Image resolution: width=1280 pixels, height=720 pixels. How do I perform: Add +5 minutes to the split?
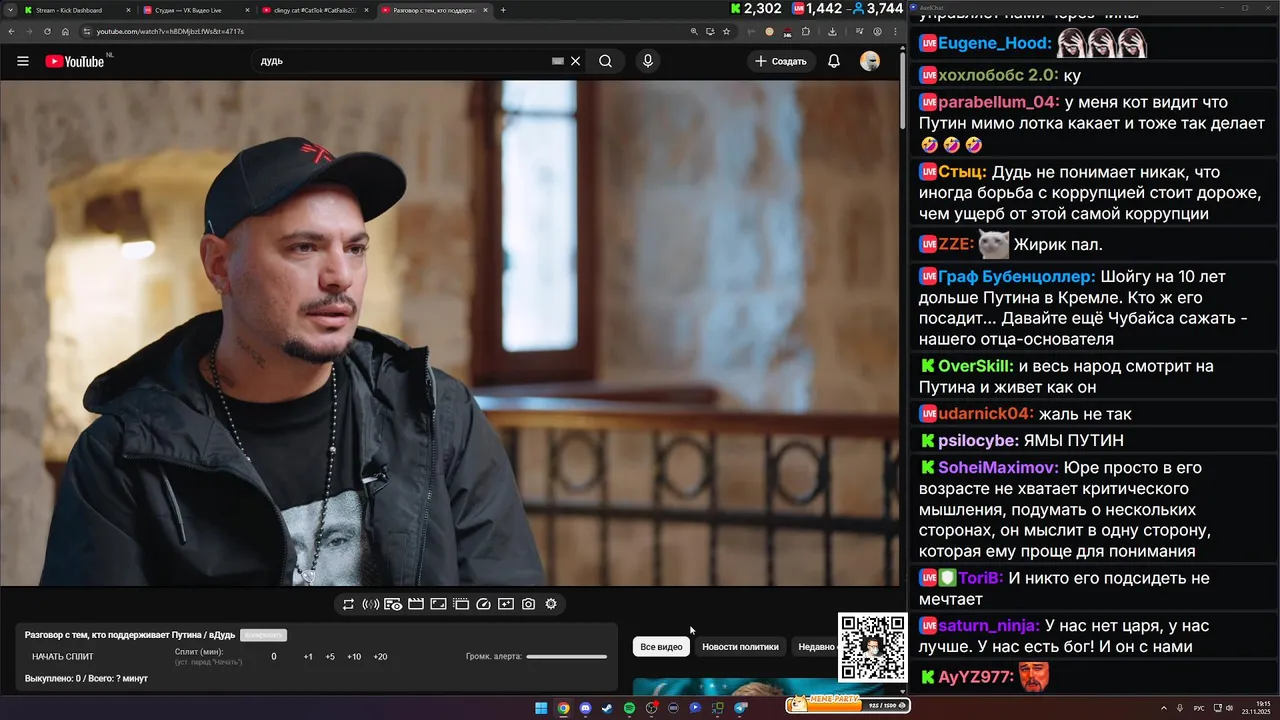coord(330,657)
